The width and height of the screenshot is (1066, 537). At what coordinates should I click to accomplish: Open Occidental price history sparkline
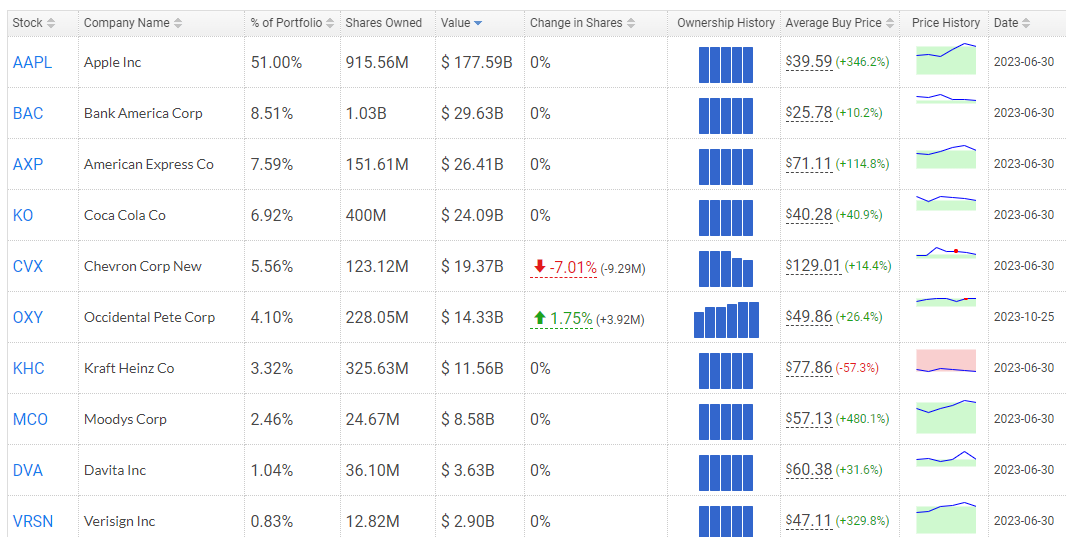[x=946, y=301]
